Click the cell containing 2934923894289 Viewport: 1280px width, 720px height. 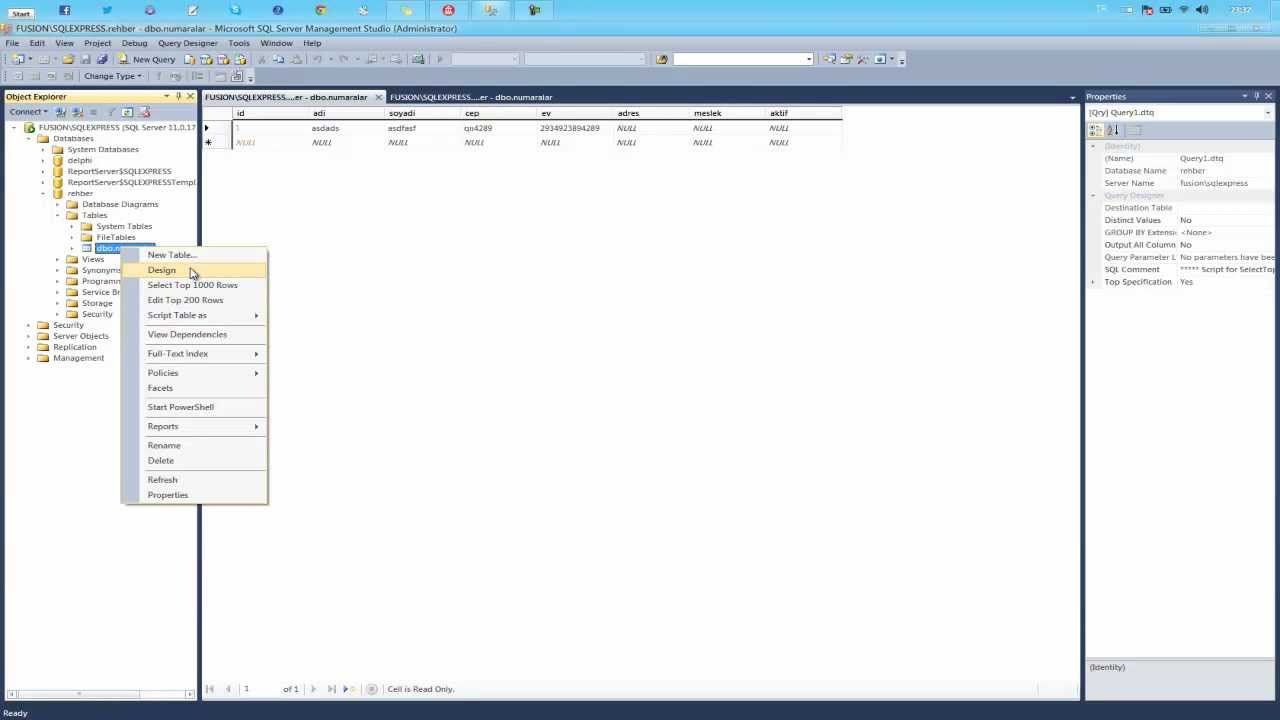pyautogui.click(x=576, y=128)
